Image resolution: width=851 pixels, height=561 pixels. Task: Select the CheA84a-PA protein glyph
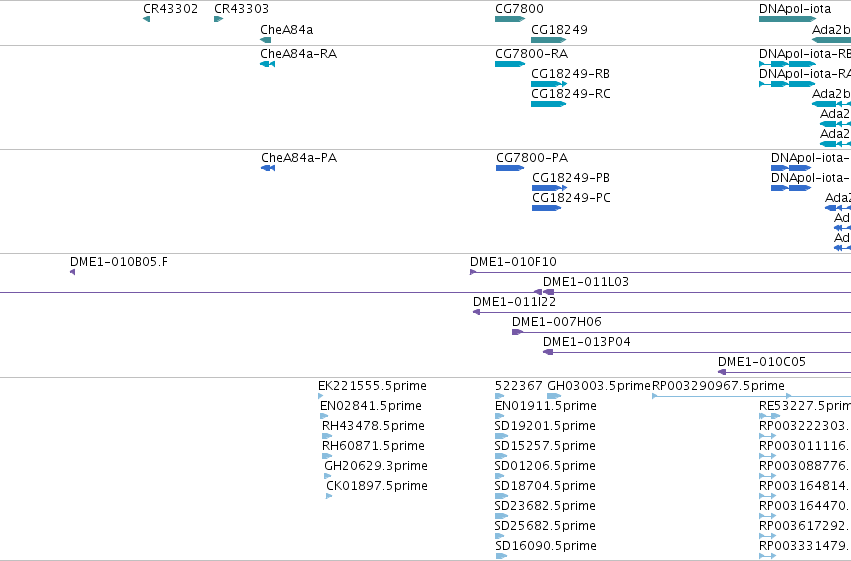click(268, 168)
